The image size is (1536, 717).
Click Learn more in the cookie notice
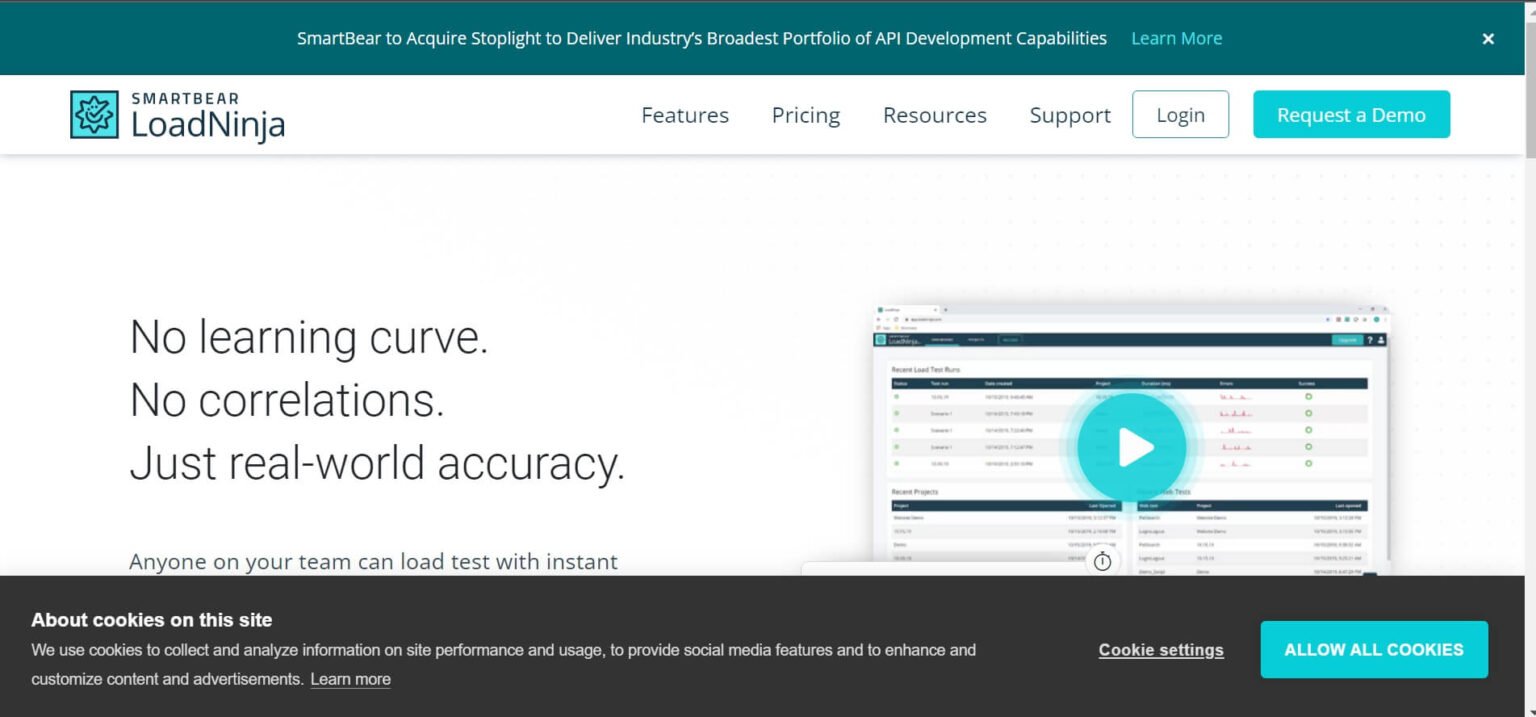[x=350, y=679]
